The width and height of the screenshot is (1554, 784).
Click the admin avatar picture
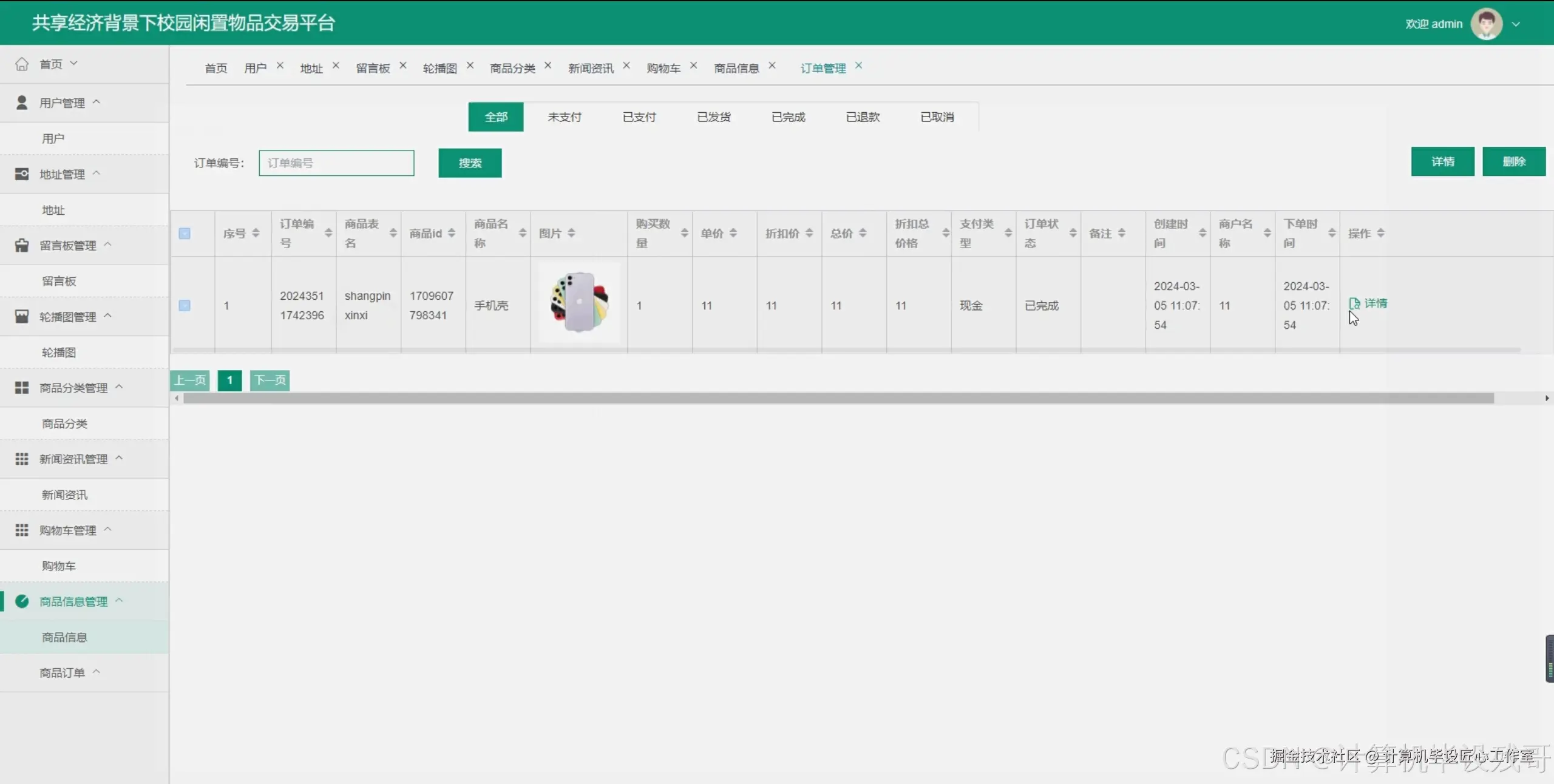pyautogui.click(x=1486, y=24)
